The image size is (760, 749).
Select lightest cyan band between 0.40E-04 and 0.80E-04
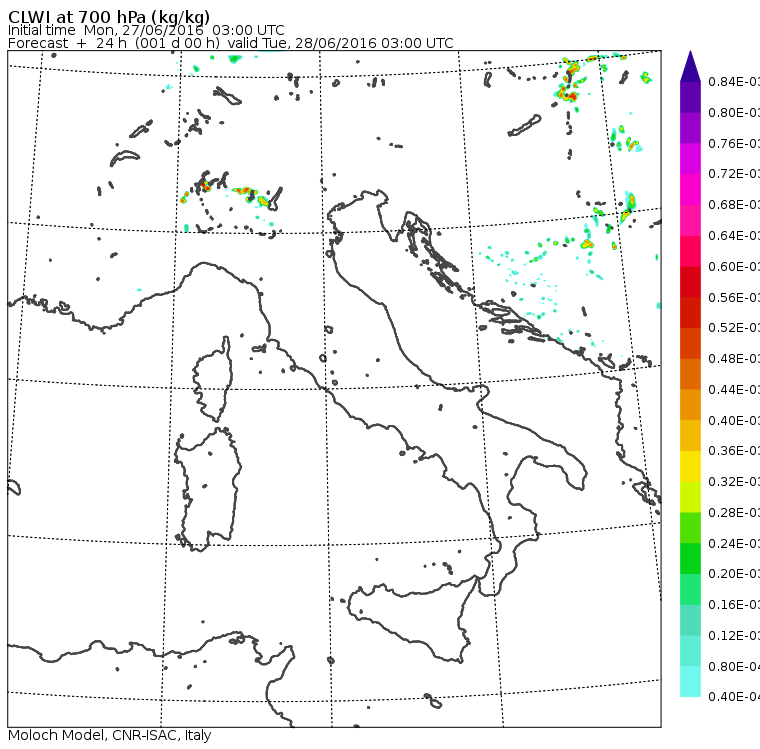coord(690,682)
